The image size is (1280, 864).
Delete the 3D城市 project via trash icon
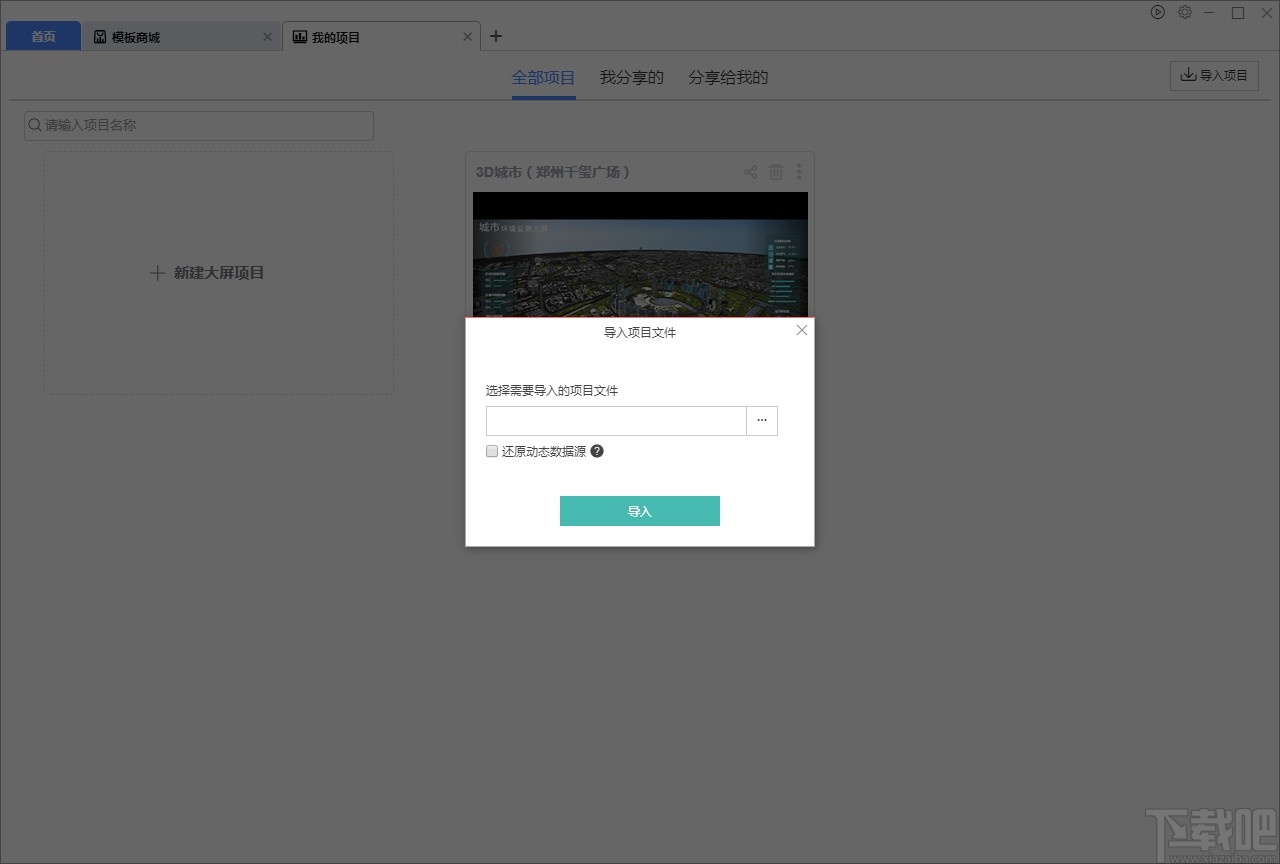point(775,171)
